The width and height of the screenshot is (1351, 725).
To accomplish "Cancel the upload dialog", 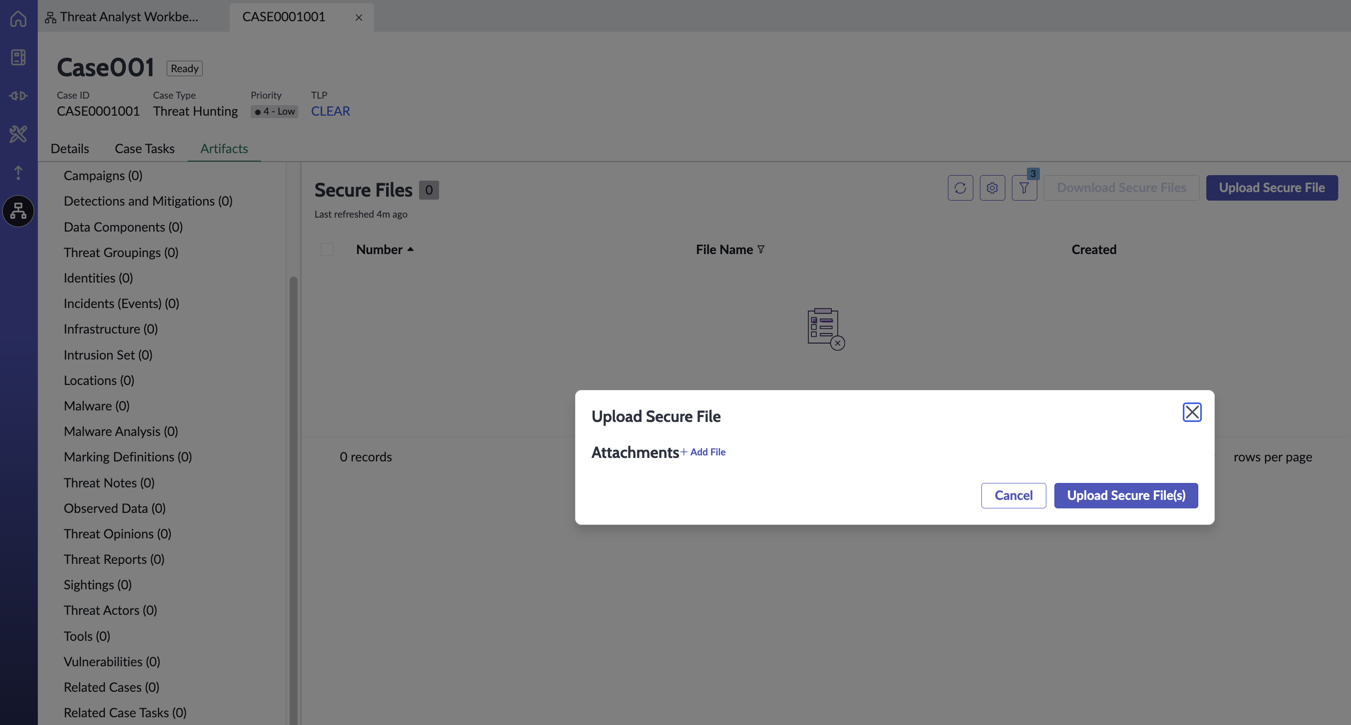I will pyautogui.click(x=1013, y=495).
